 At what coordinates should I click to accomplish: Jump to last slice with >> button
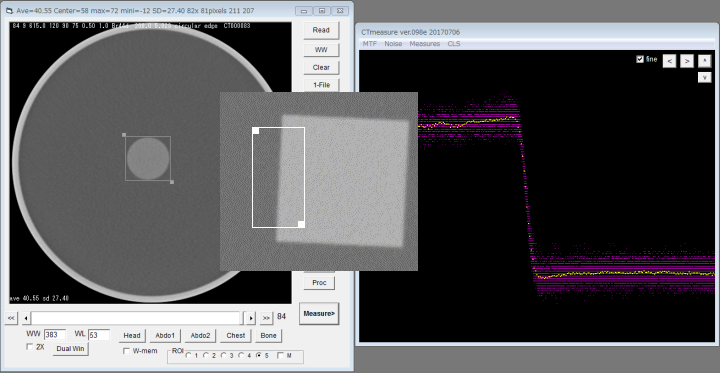click(266, 318)
